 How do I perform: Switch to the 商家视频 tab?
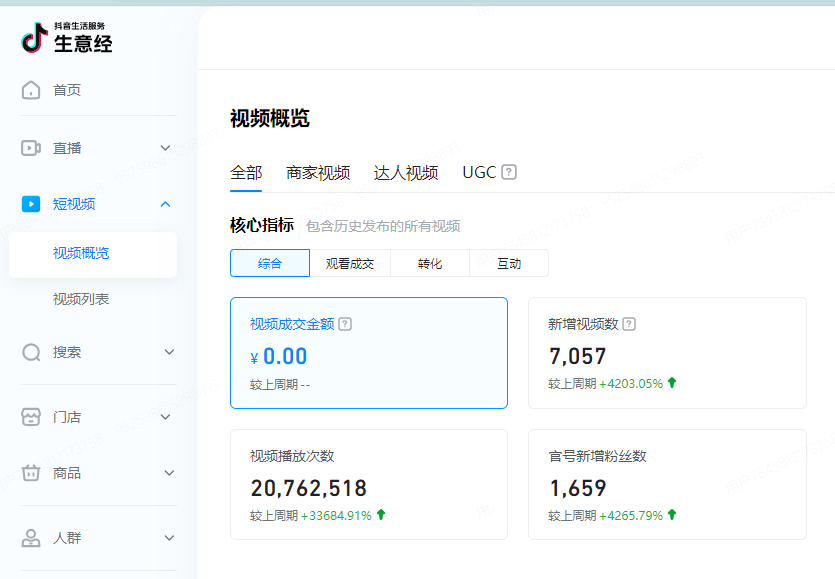coord(318,172)
